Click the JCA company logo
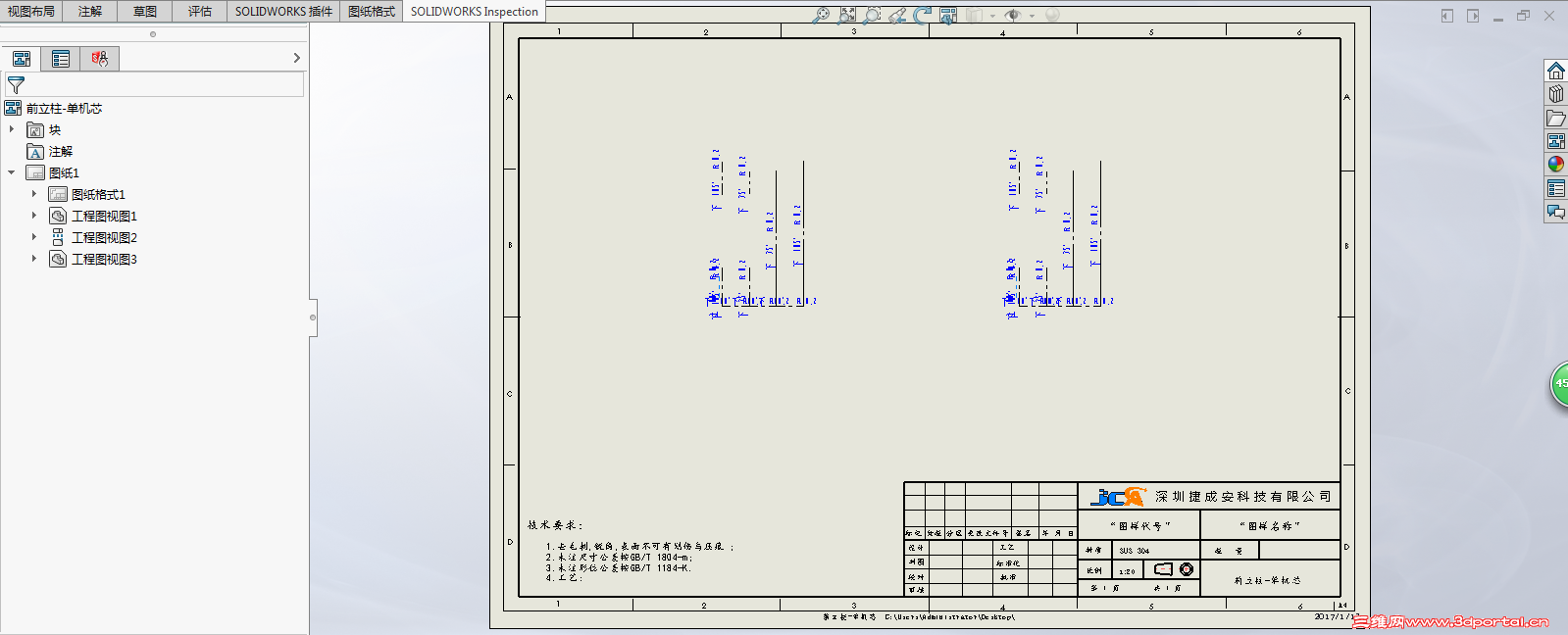The image size is (1568, 635). coord(1118,497)
